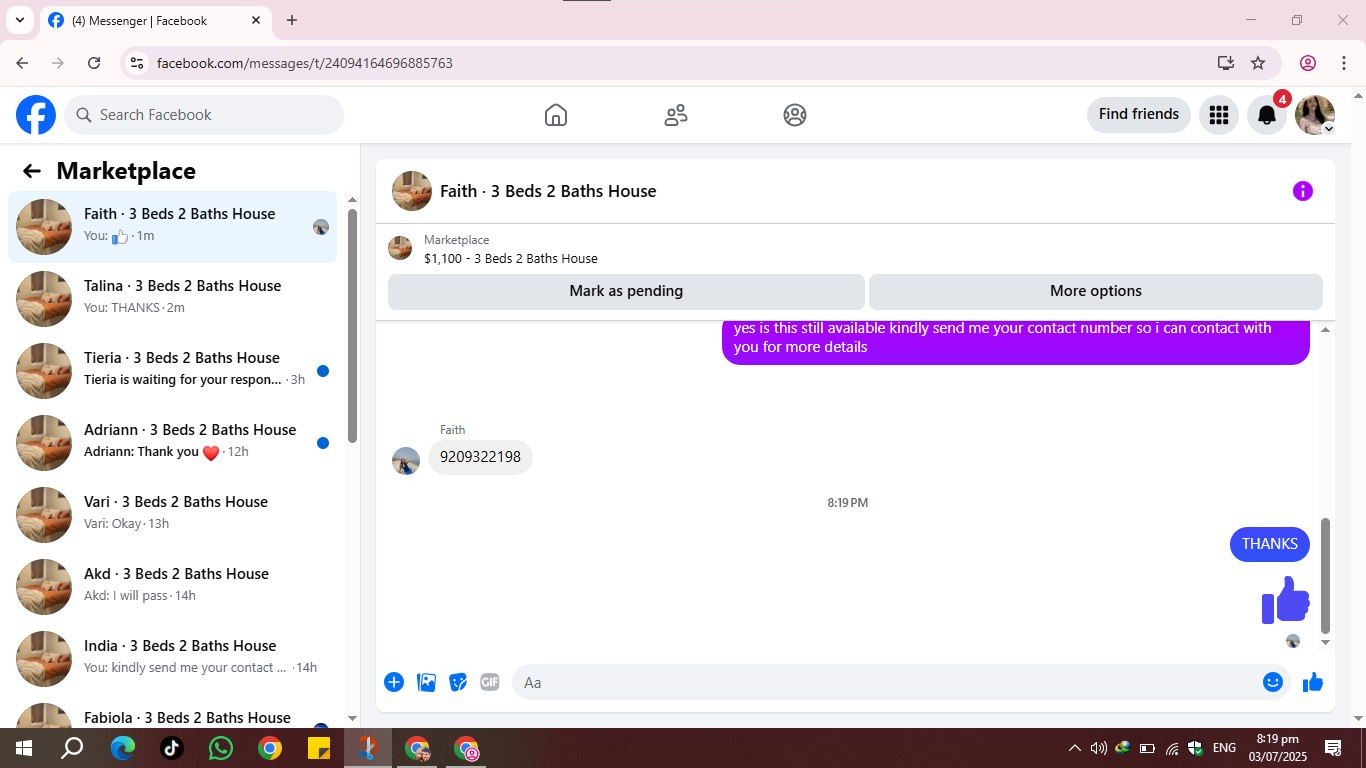The height and width of the screenshot is (768, 1366).
Task: Open Sticky Notes from the taskbar
Action: [318, 748]
